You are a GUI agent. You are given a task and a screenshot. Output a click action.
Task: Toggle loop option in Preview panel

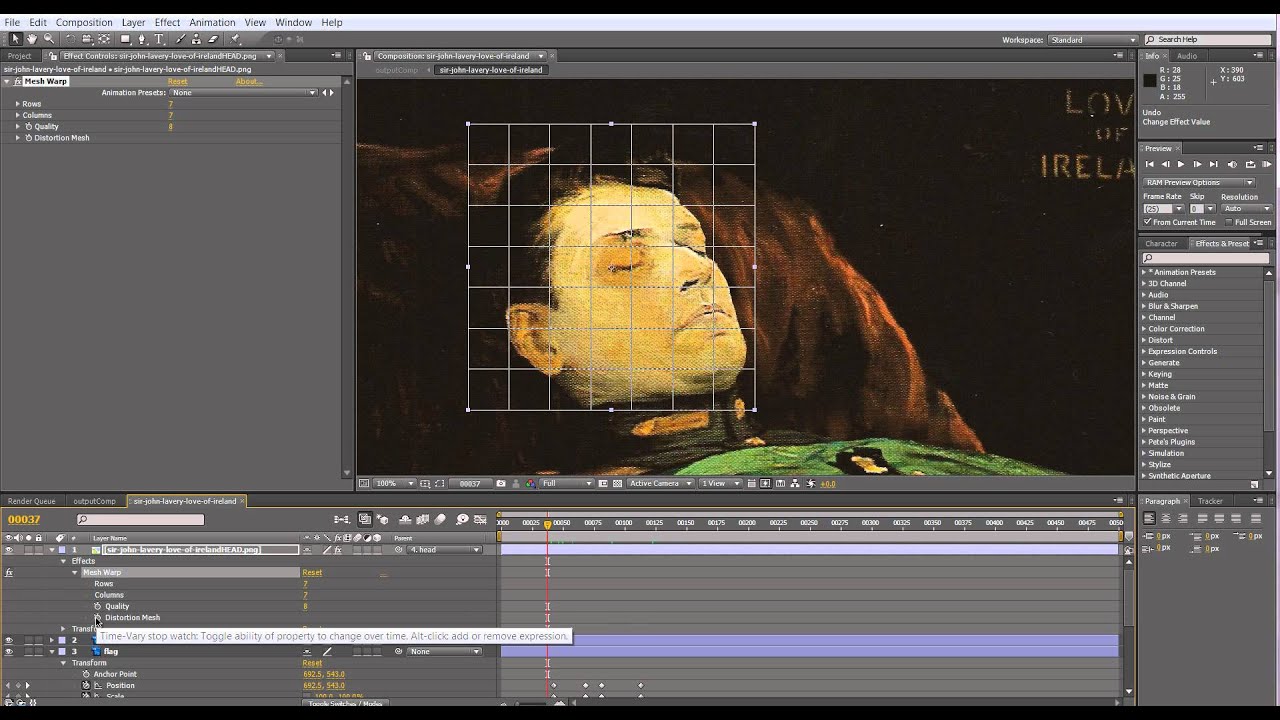[x=1250, y=164]
